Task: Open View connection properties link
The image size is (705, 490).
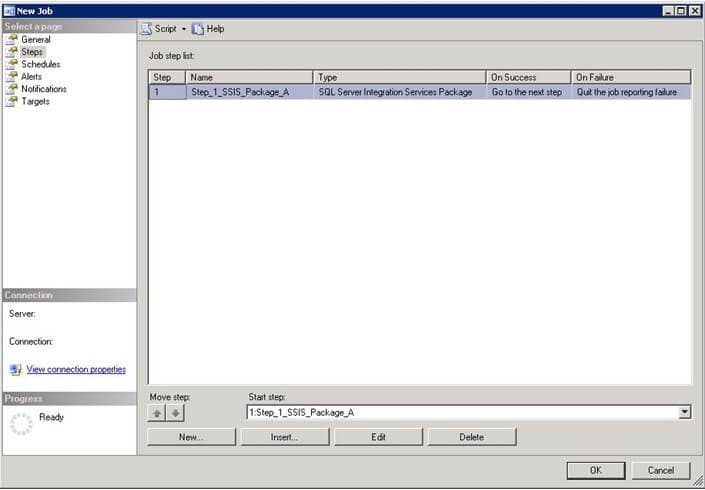Action: pos(76,370)
